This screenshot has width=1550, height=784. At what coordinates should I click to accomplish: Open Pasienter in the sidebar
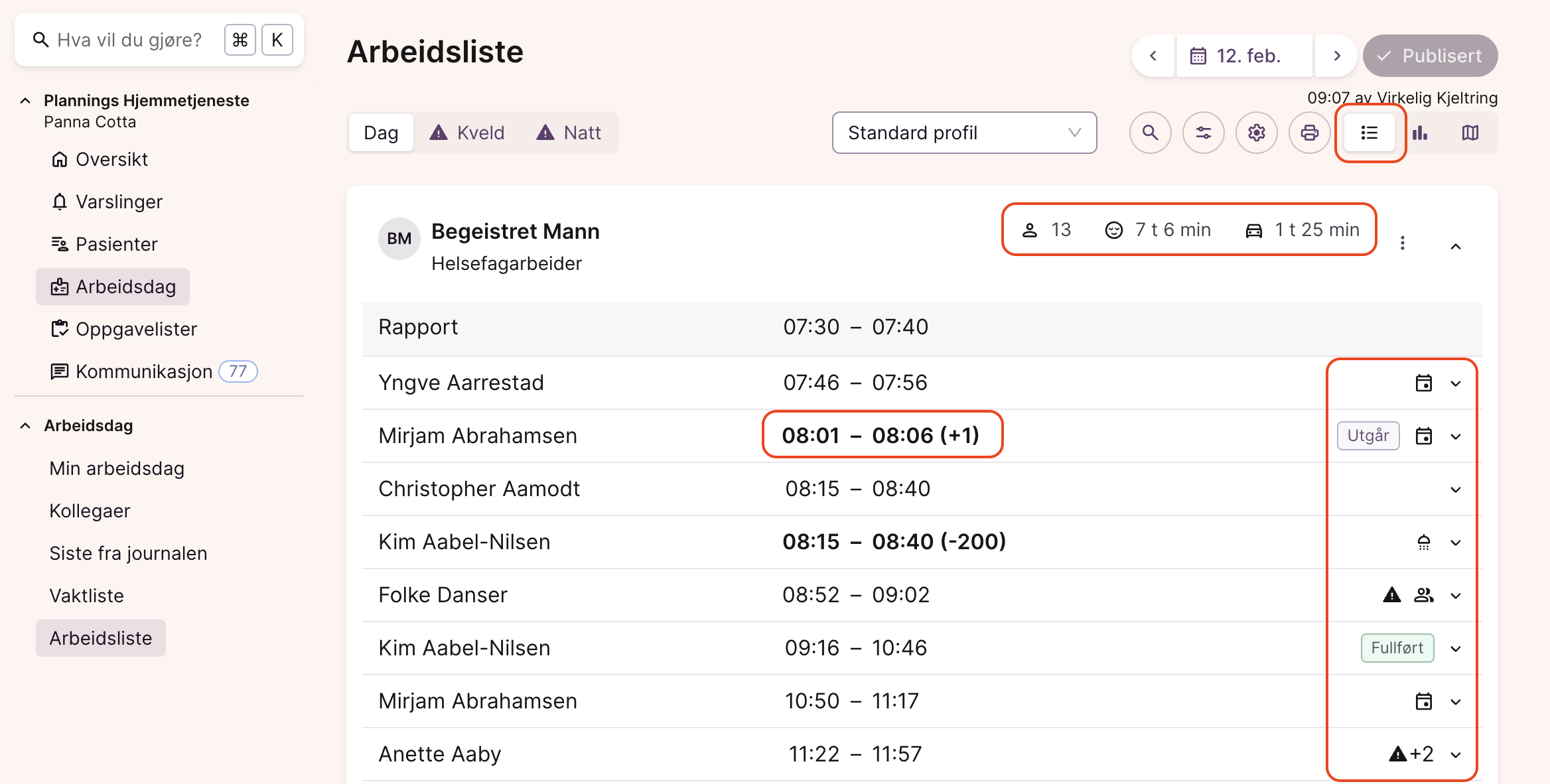point(116,244)
